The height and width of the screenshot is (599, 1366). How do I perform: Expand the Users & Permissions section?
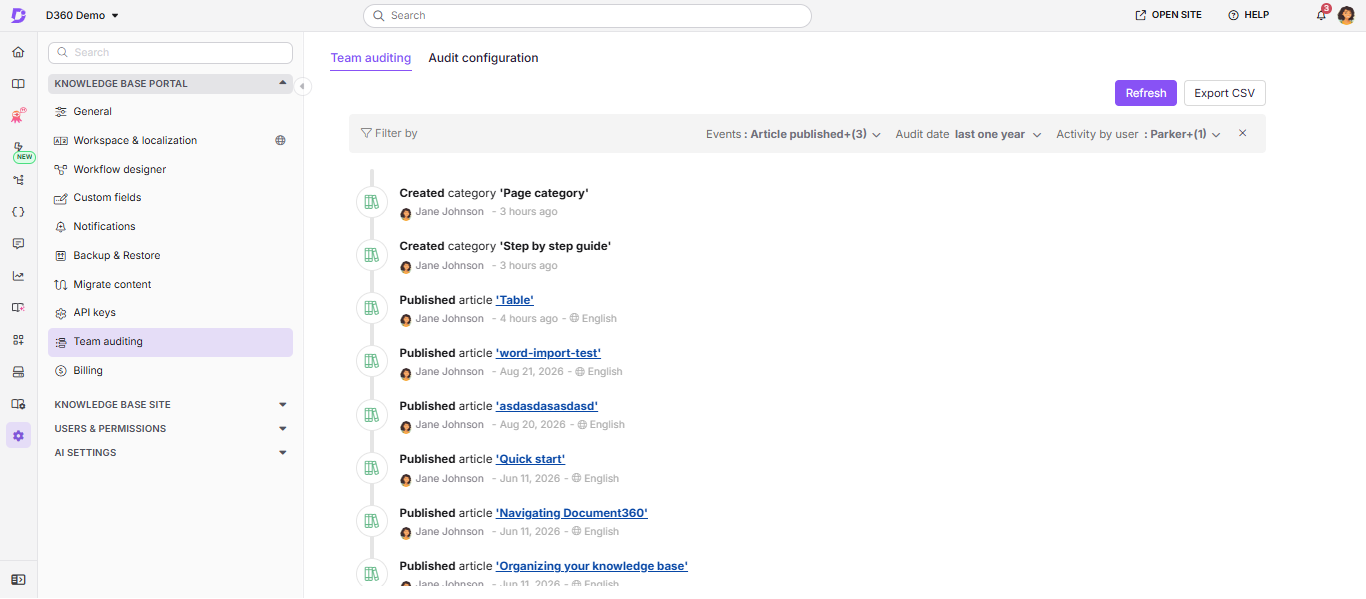coord(170,429)
